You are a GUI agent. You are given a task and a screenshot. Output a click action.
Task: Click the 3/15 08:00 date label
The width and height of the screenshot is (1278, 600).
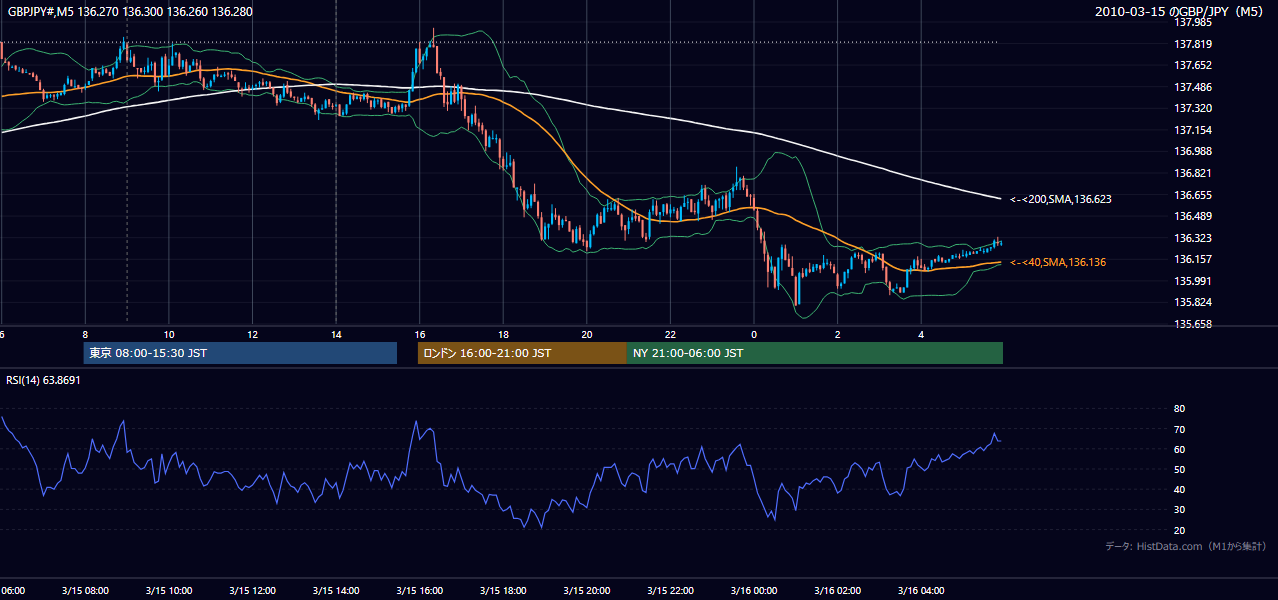click(84, 591)
